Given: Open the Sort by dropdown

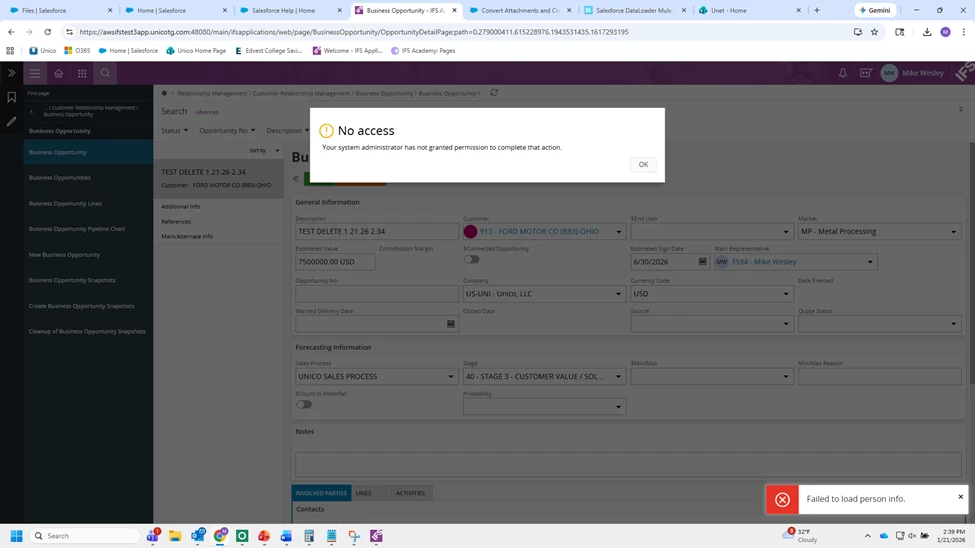Looking at the screenshot, I should (264, 151).
